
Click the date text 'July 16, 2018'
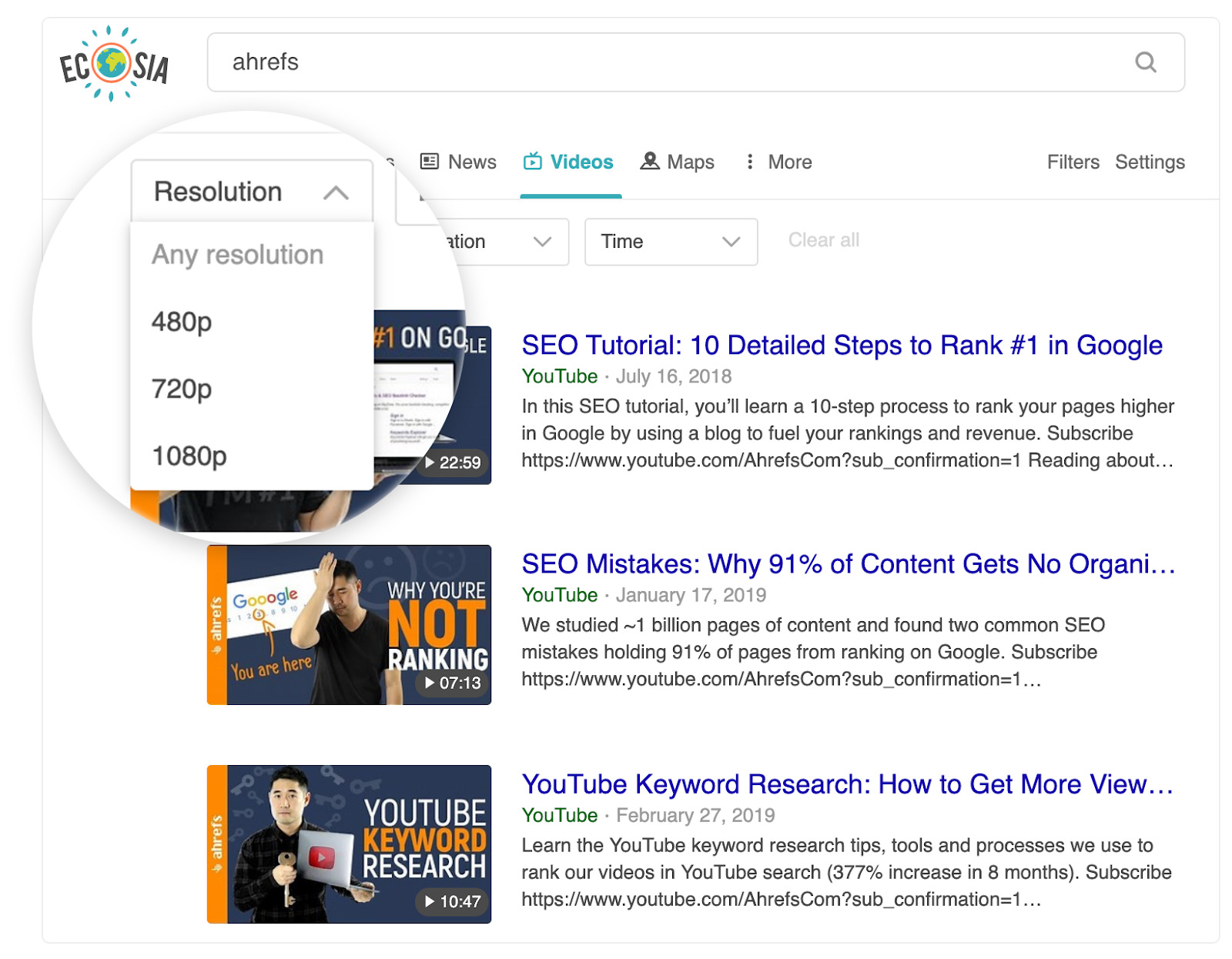tap(674, 376)
